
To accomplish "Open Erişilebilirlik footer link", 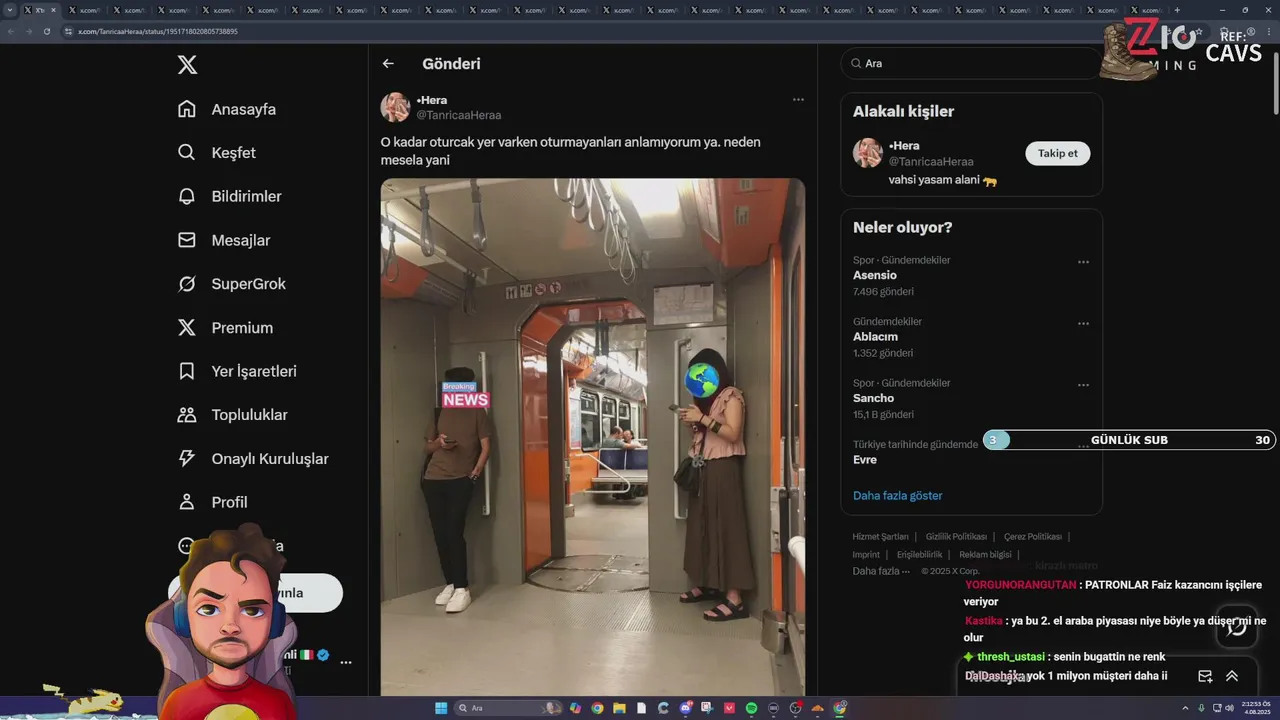I will (x=919, y=554).
